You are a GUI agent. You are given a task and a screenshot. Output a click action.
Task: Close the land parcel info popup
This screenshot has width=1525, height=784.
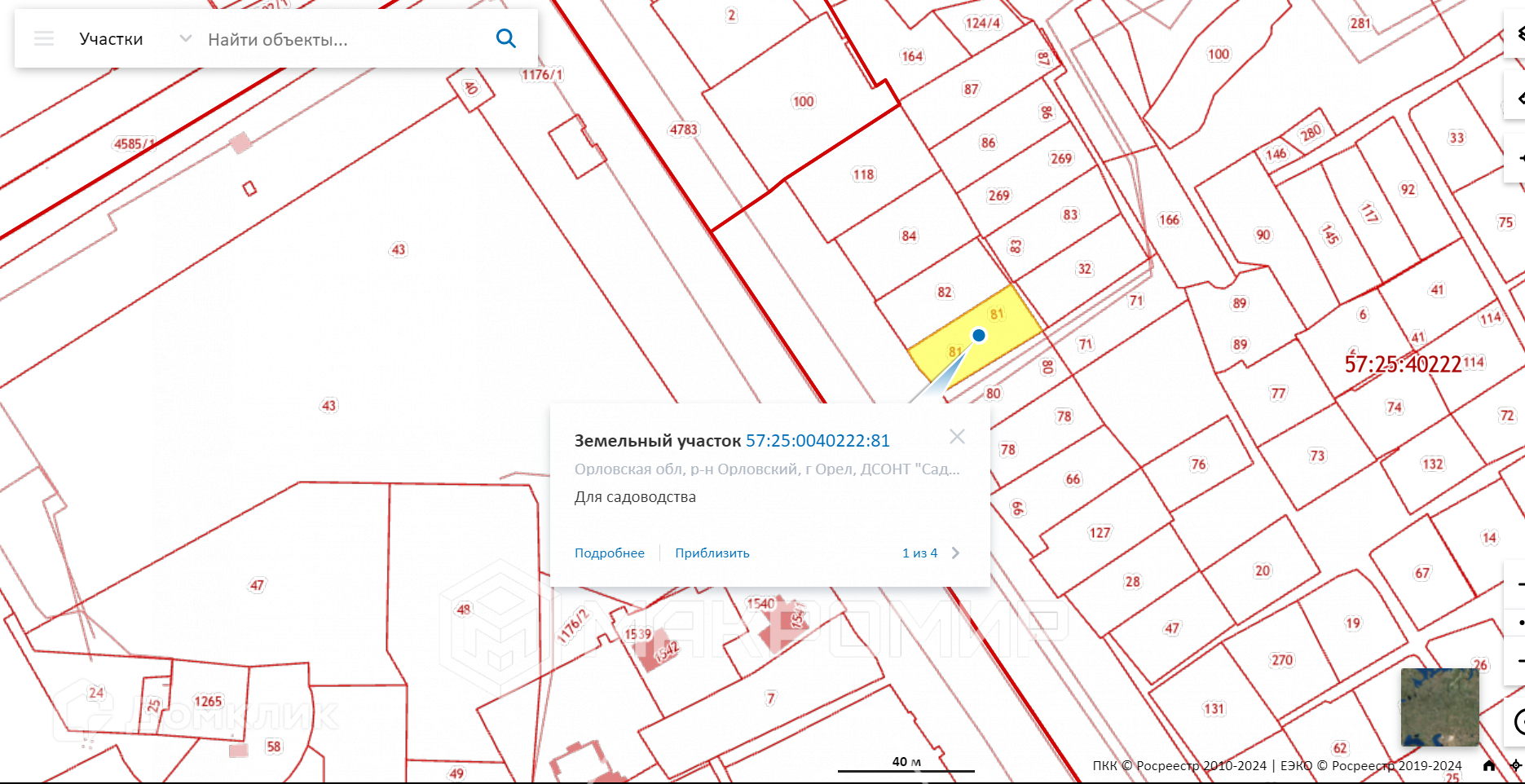coord(957,437)
